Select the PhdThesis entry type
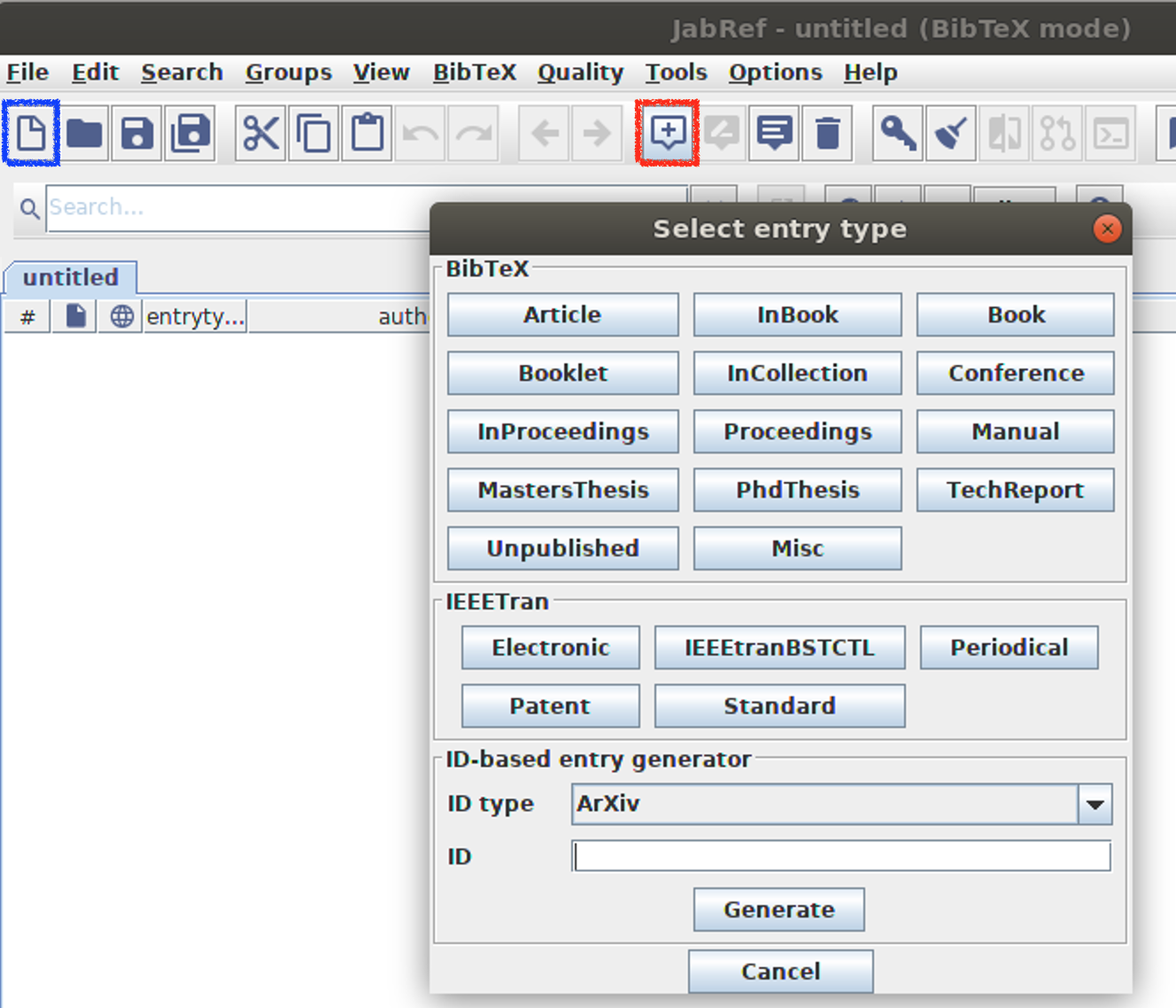This screenshot has width=1176, height=1008. pyautogui.click(x=798, y=490)
